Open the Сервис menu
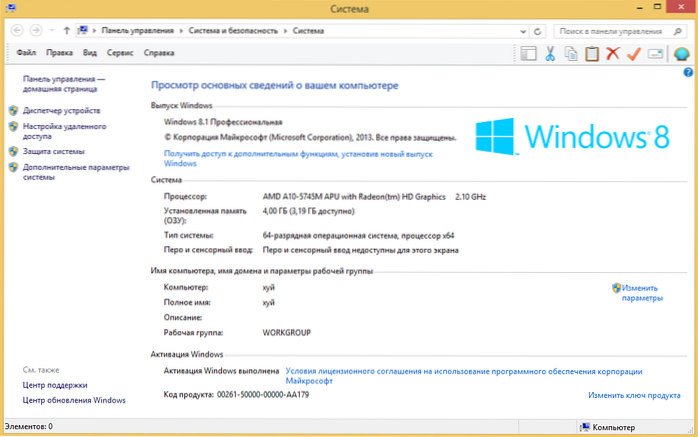Viewport: 698px width, 437px height. tap(120, 51)
